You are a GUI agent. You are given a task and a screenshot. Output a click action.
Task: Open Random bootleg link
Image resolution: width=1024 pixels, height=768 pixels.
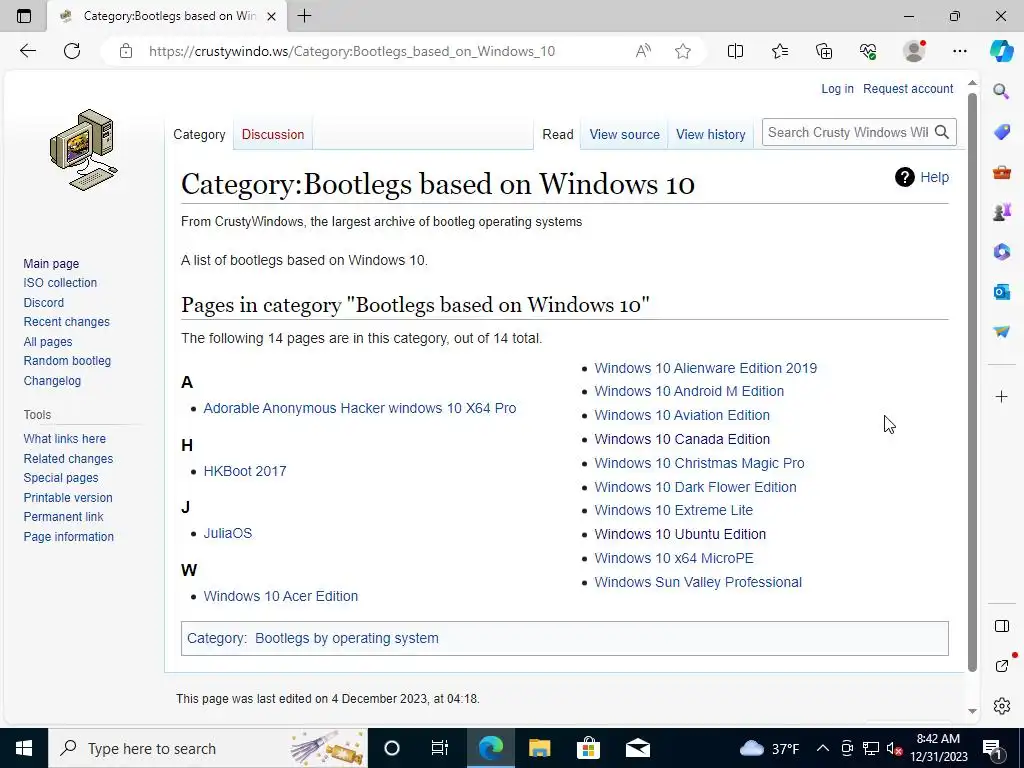point(67,360)
